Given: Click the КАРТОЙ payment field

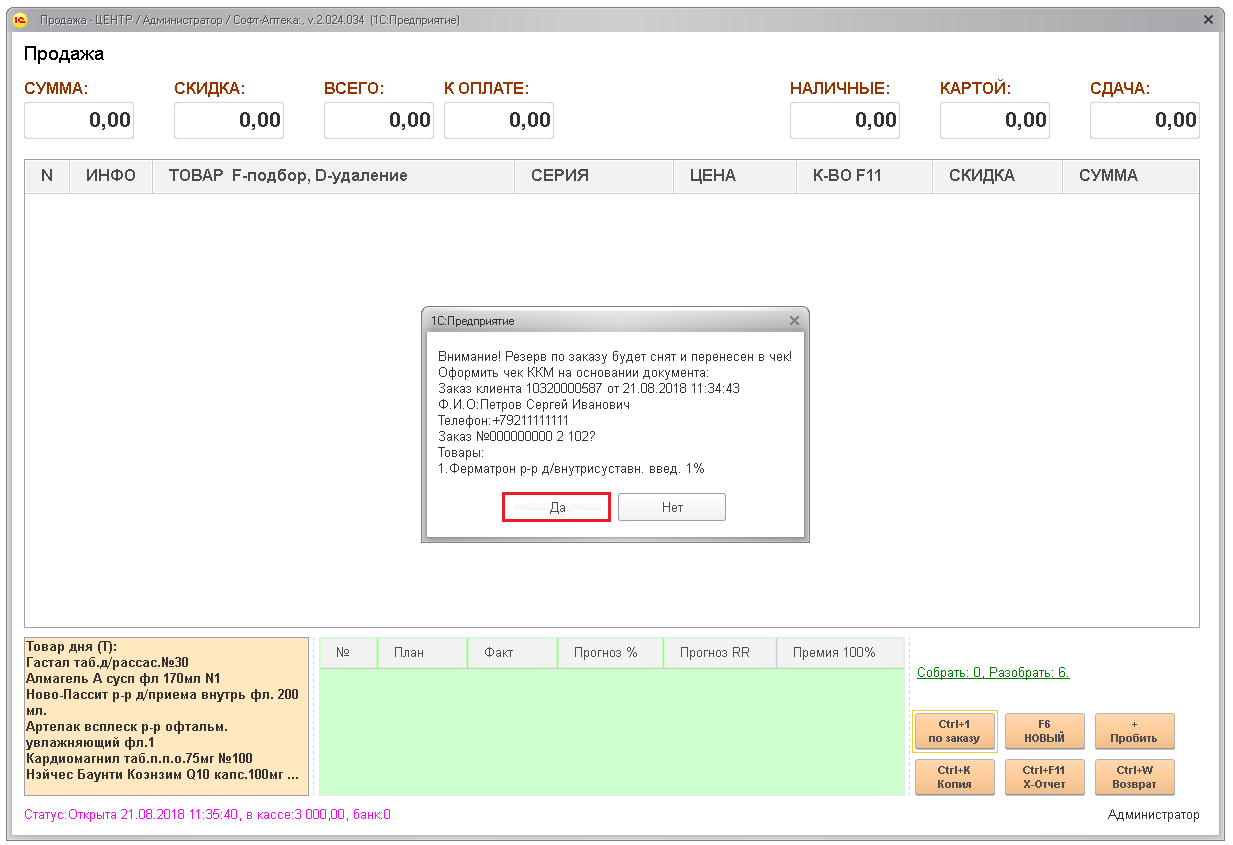Looking at the screenshot, I should 995,120.
